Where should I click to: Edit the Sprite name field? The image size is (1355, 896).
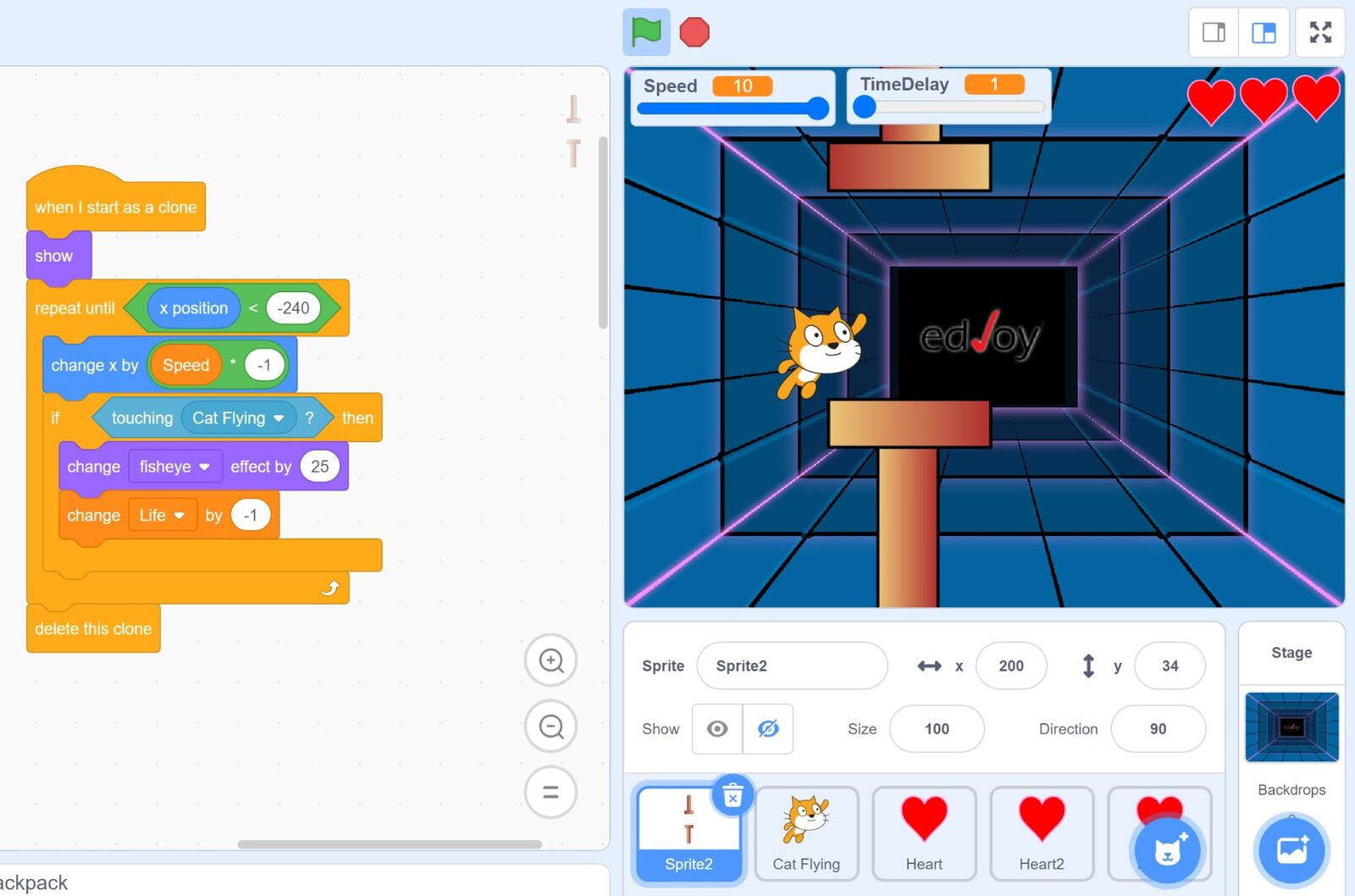(792, 666)
